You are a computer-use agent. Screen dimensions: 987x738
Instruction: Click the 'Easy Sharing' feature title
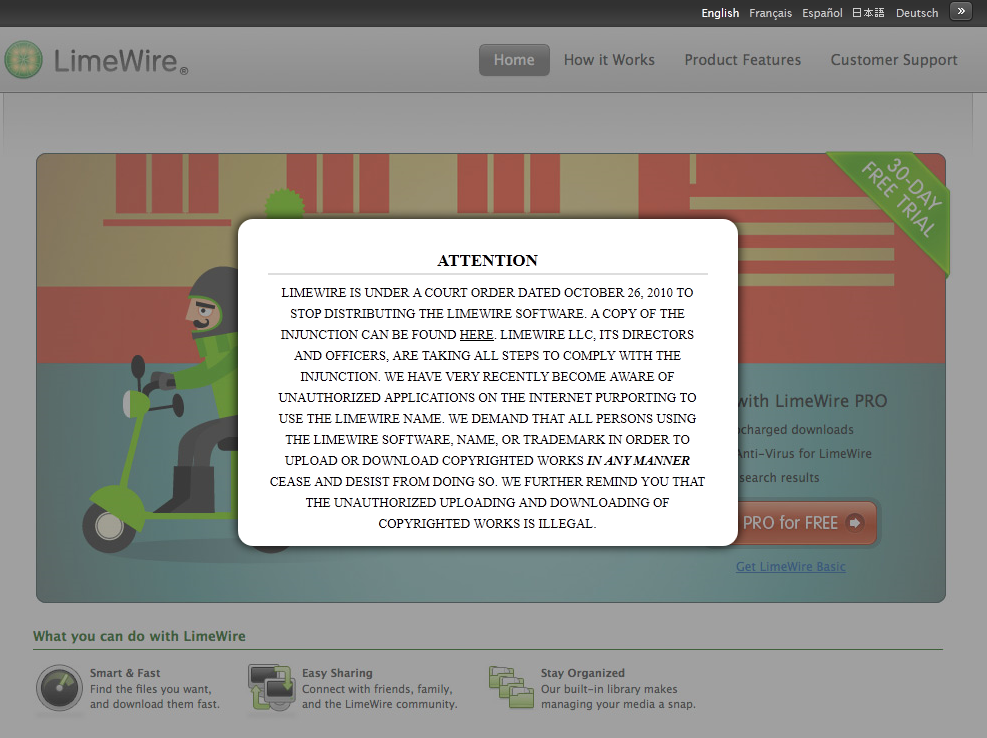point(337,673)
